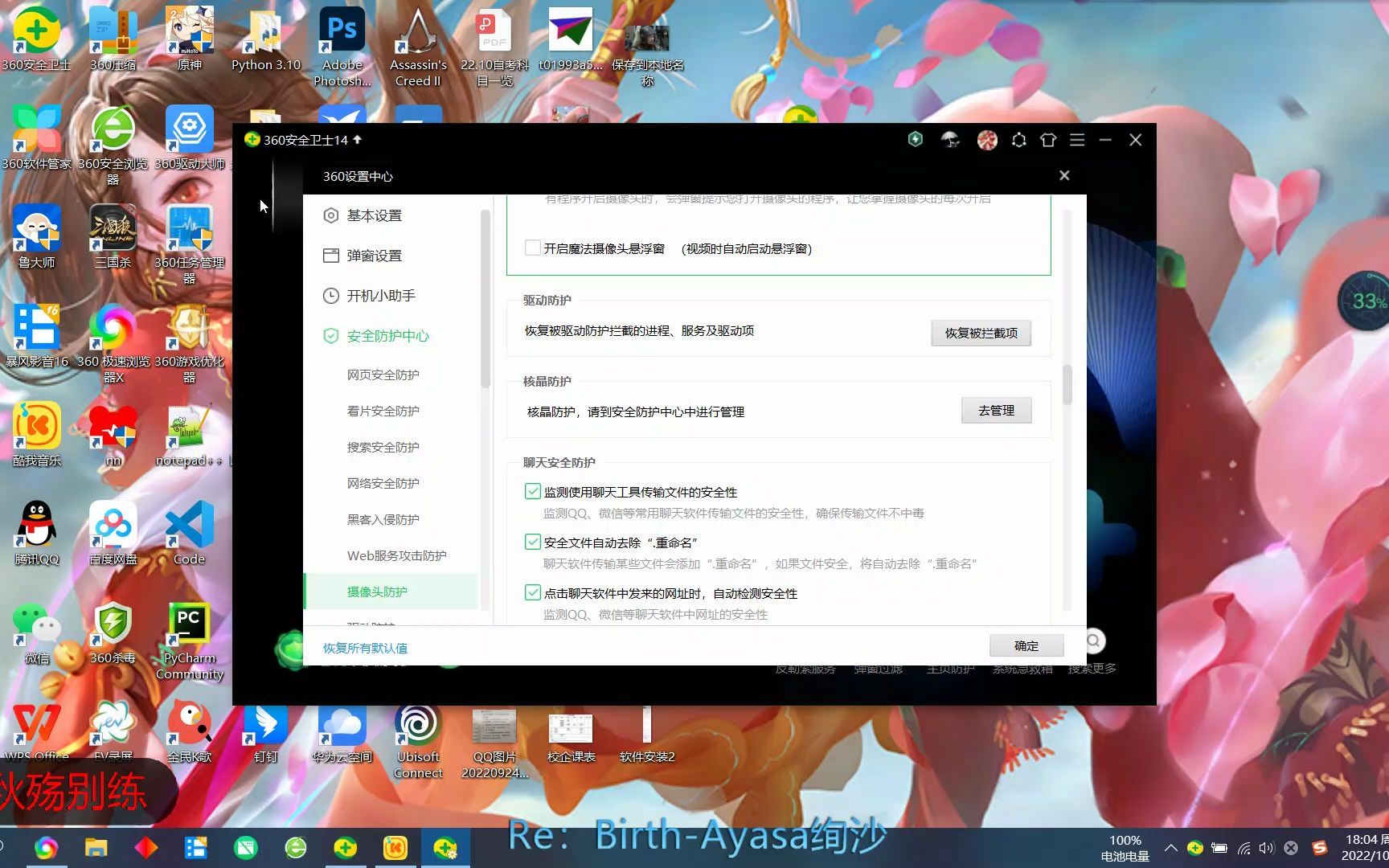Open 360安全浏览器 desktop icon
This screenshot has height=868, width=1389.
point(113,145)
